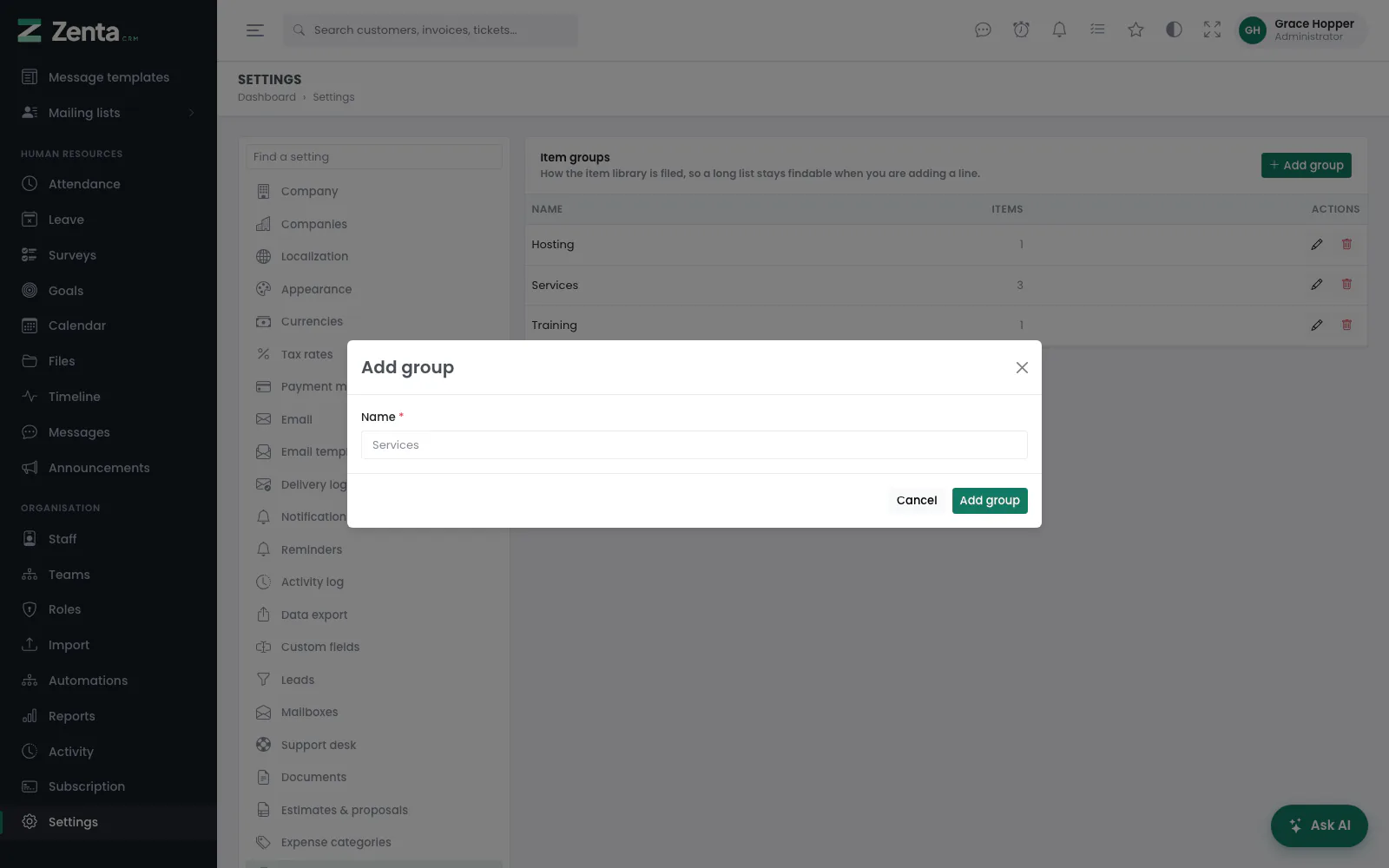The image size is (1389, 868).
Task: Edit the Hosting group pencil icon
Action: coord(1317,245)
